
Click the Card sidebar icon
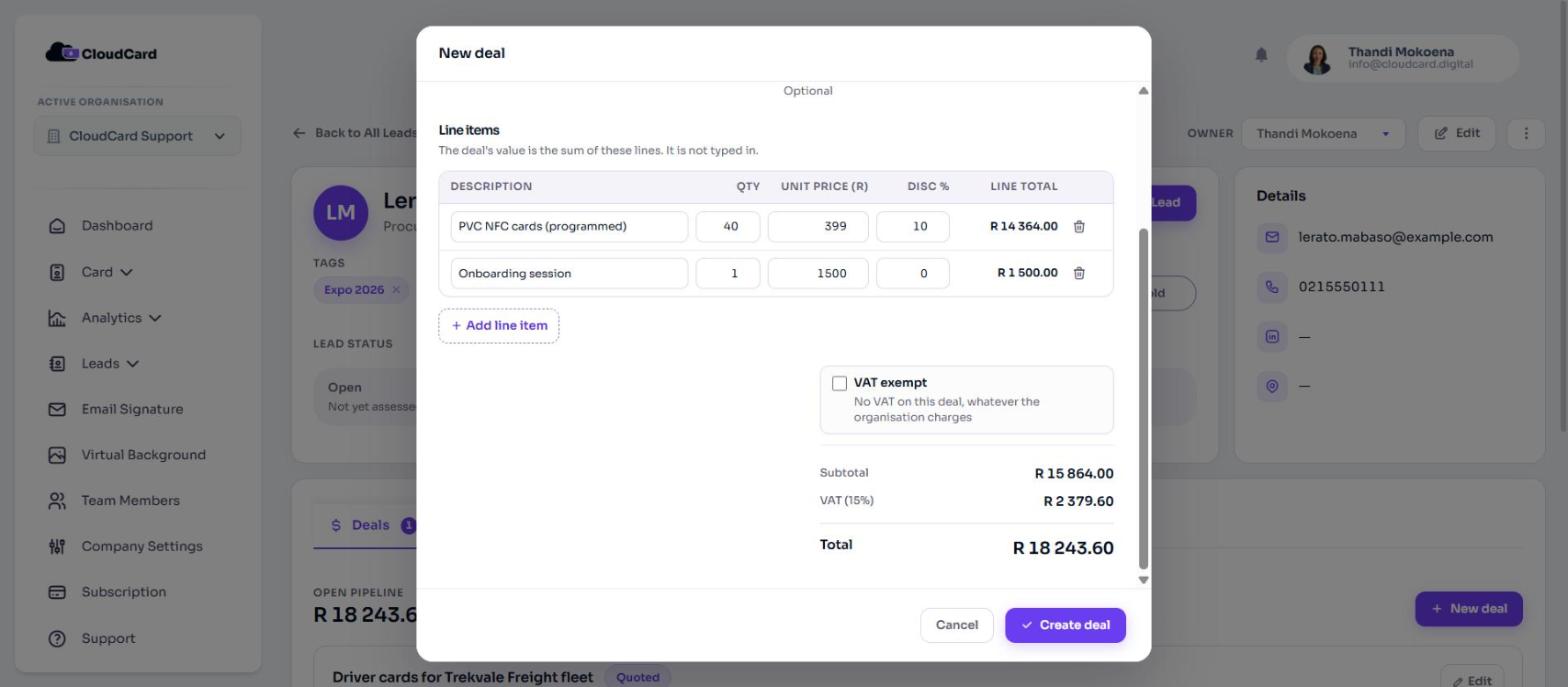(57, 272)
